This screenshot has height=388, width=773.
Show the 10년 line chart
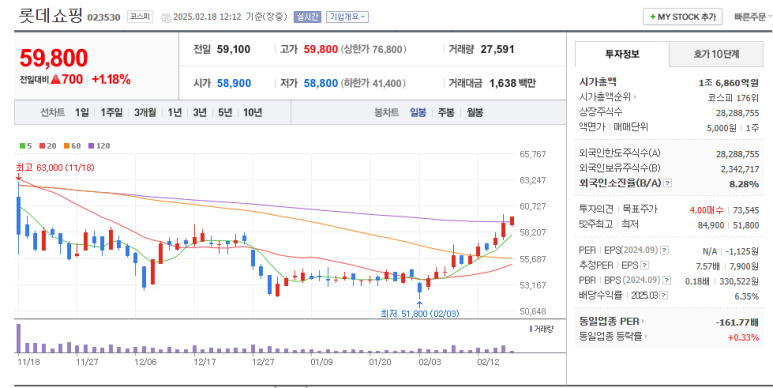click(252, 112)
